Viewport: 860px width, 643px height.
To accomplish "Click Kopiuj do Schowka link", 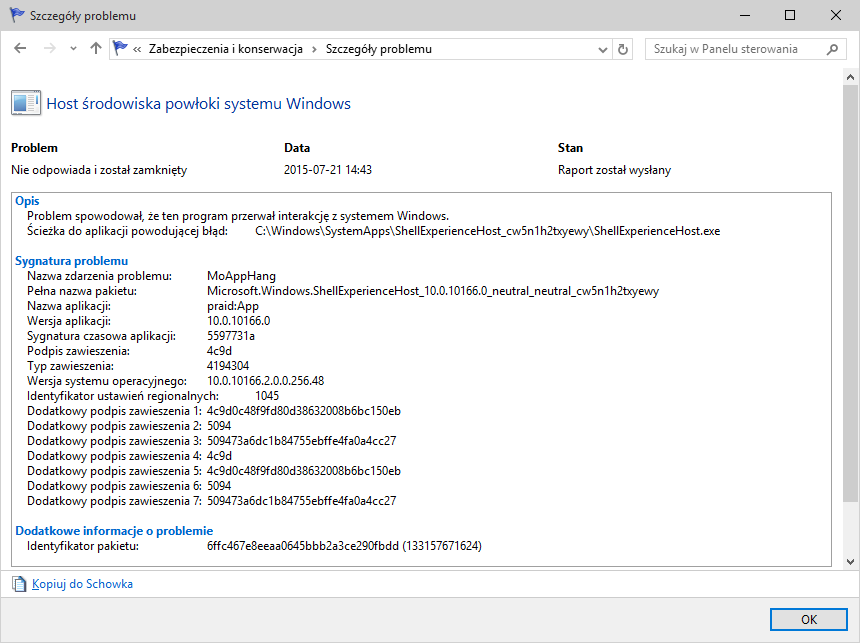I will tap(82, 584).
